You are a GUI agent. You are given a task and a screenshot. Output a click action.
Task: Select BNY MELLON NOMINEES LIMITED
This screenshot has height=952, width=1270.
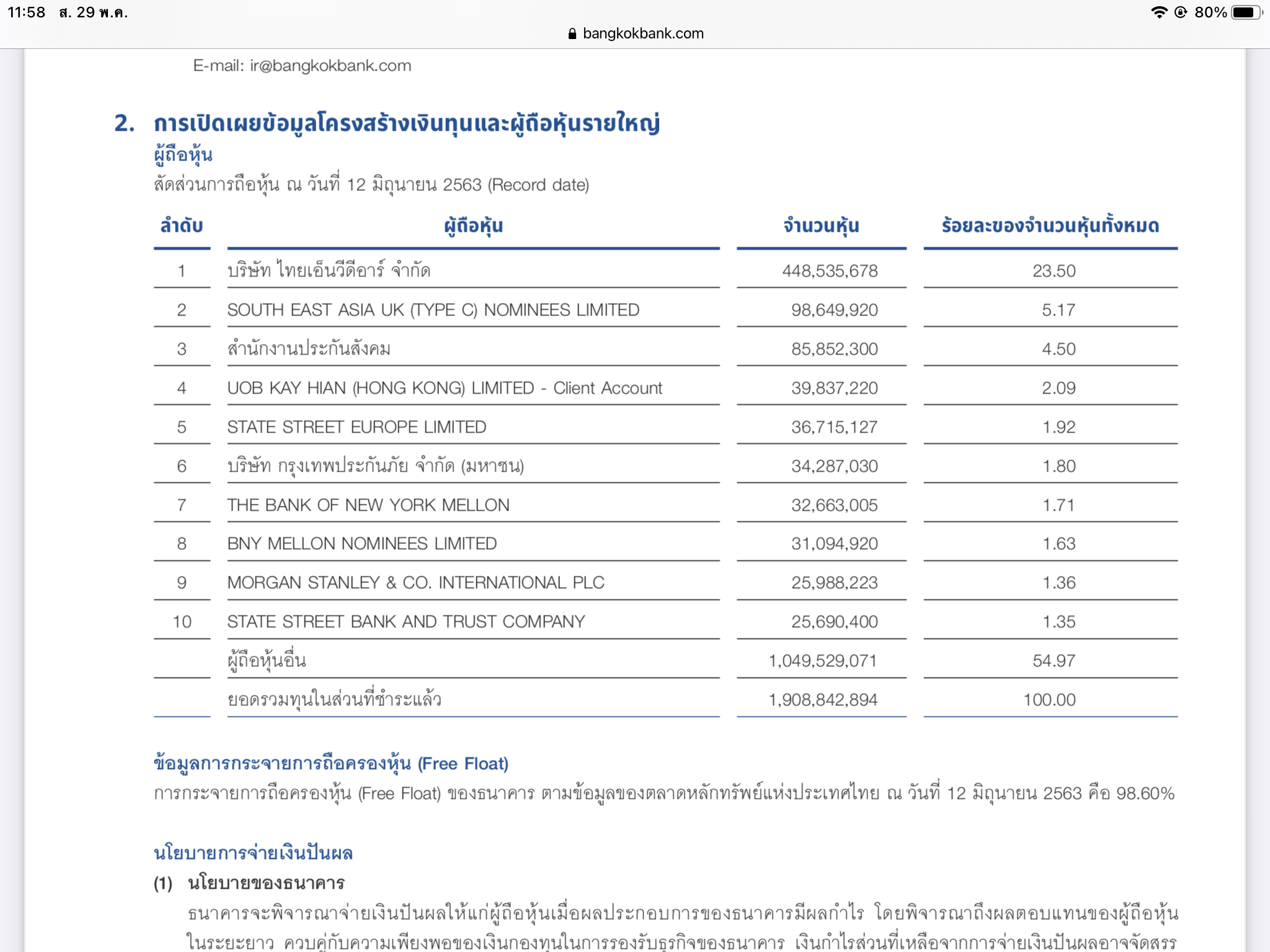click(362, 544)
